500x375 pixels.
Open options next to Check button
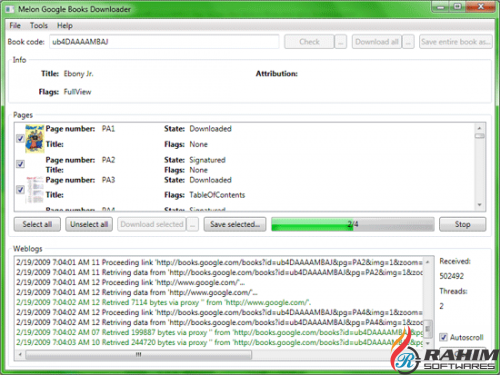[x=341, y=42]
